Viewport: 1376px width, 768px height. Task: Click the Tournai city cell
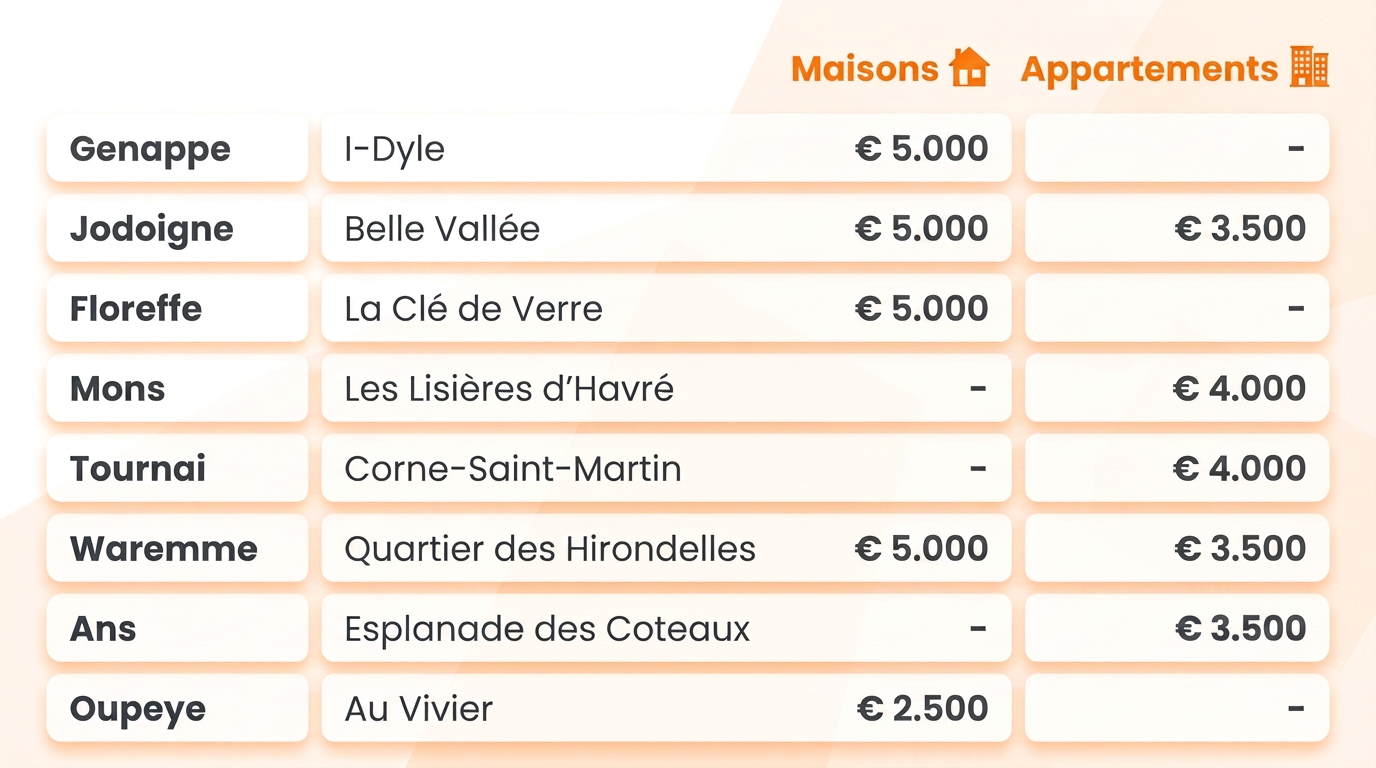pos(177,468)
